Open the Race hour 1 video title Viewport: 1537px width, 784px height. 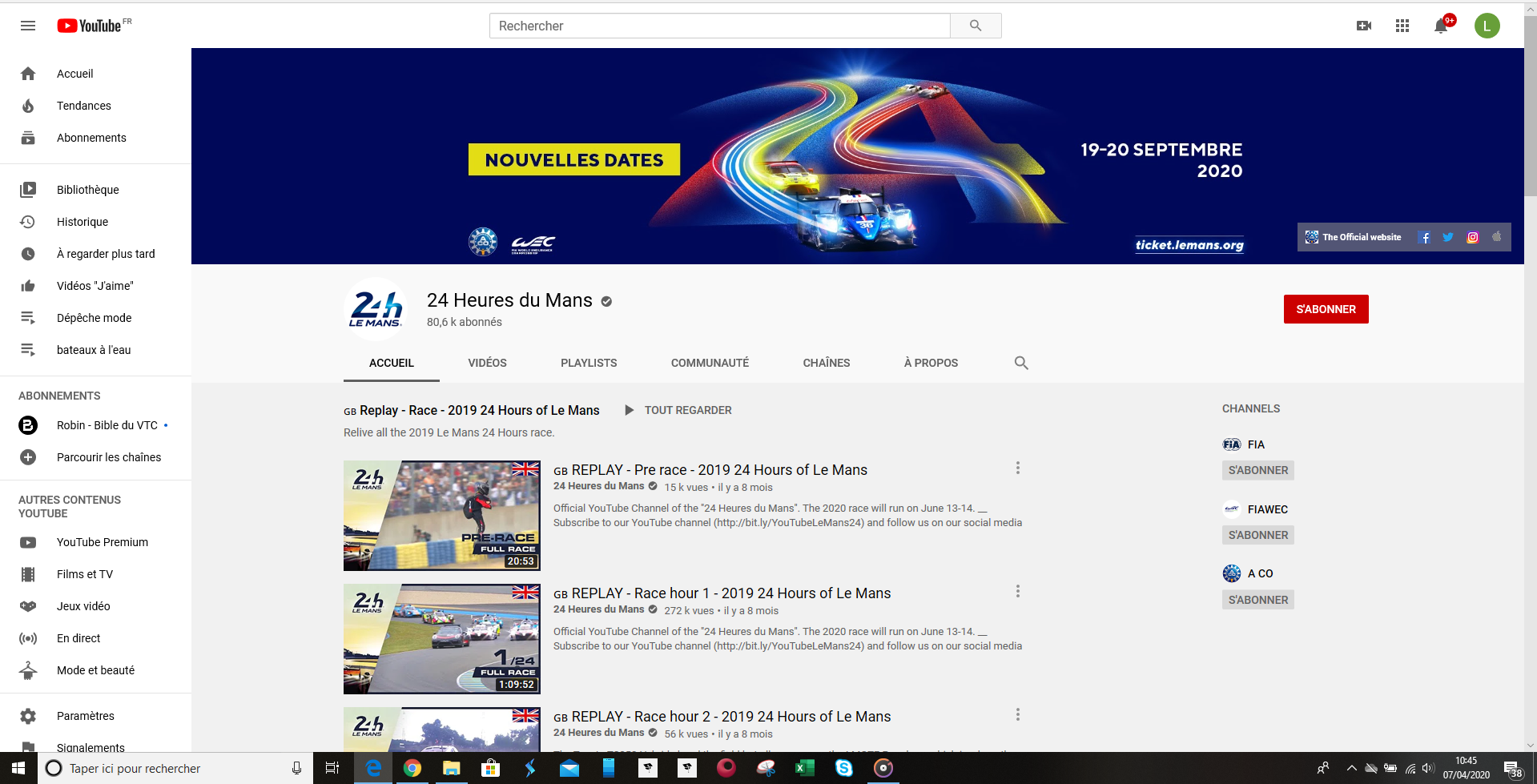tap(722, 593)
